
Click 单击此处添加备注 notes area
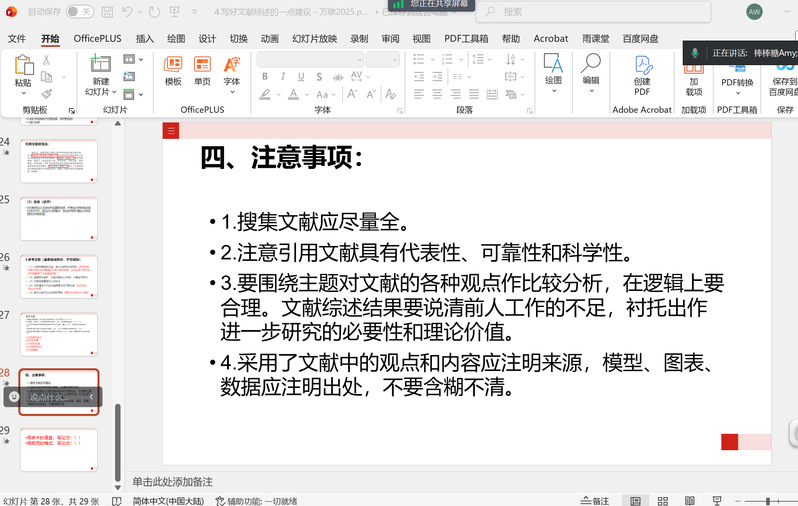tap(172, 482)
